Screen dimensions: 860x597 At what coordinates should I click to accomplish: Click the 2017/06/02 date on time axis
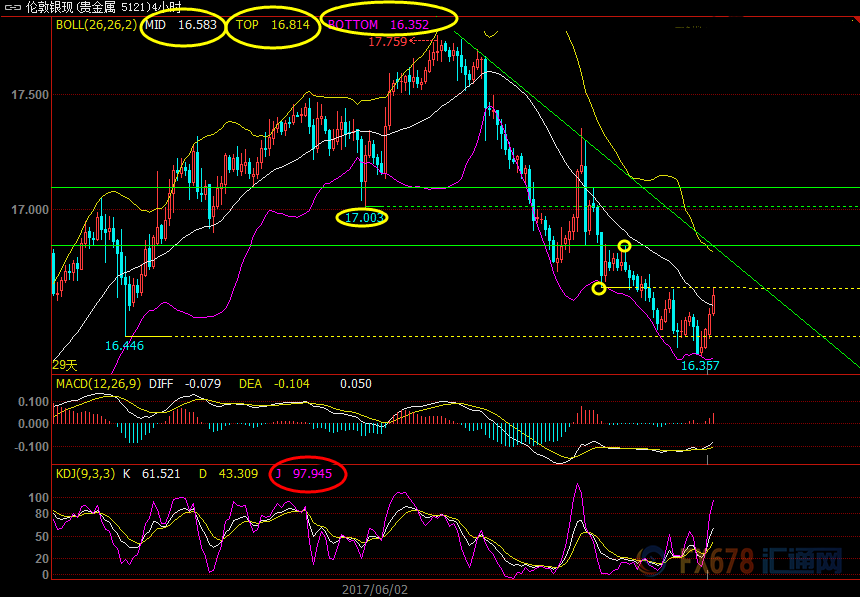tap(375, 589)
